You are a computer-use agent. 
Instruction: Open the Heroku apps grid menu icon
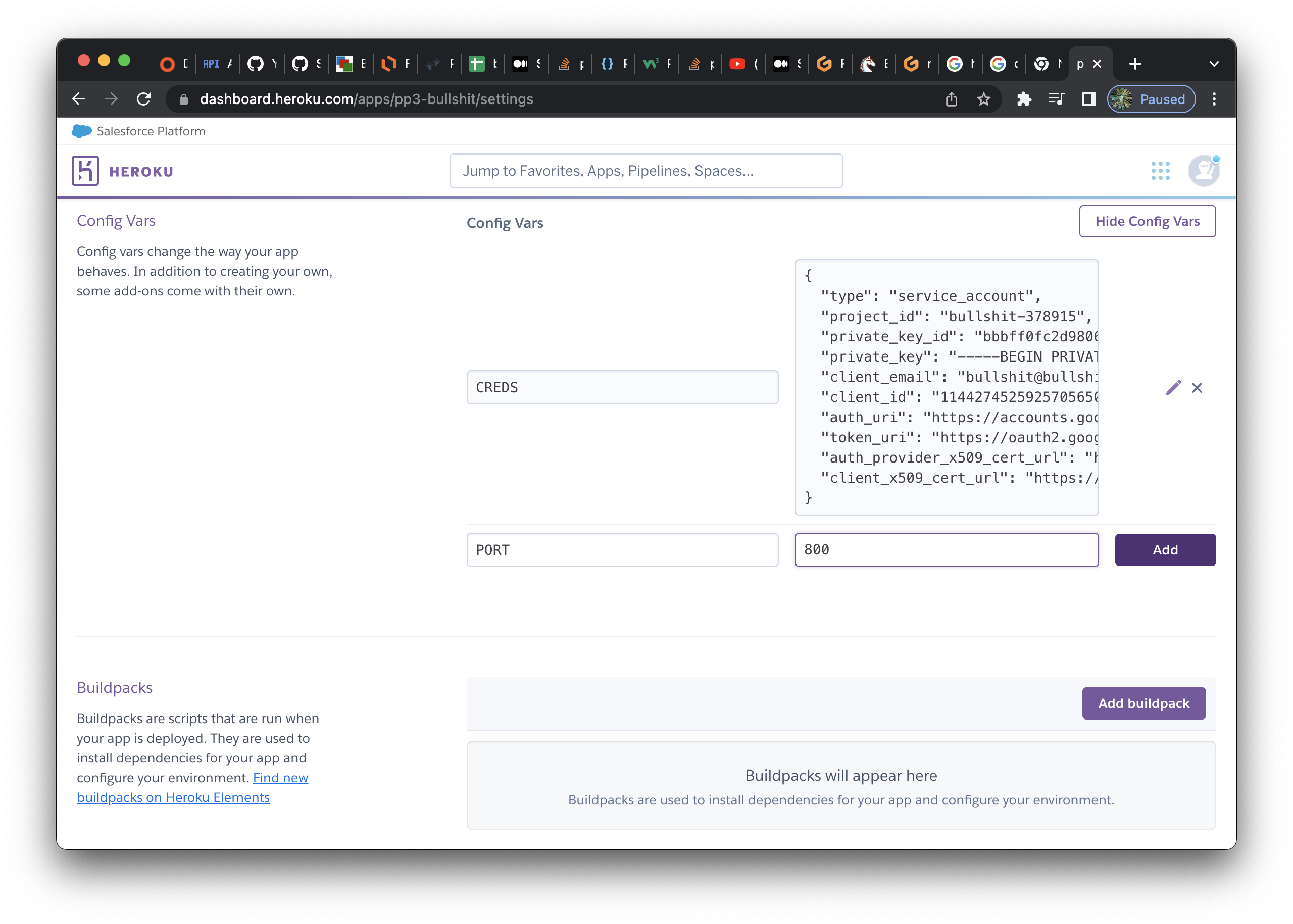click(x=1160, y=171)
